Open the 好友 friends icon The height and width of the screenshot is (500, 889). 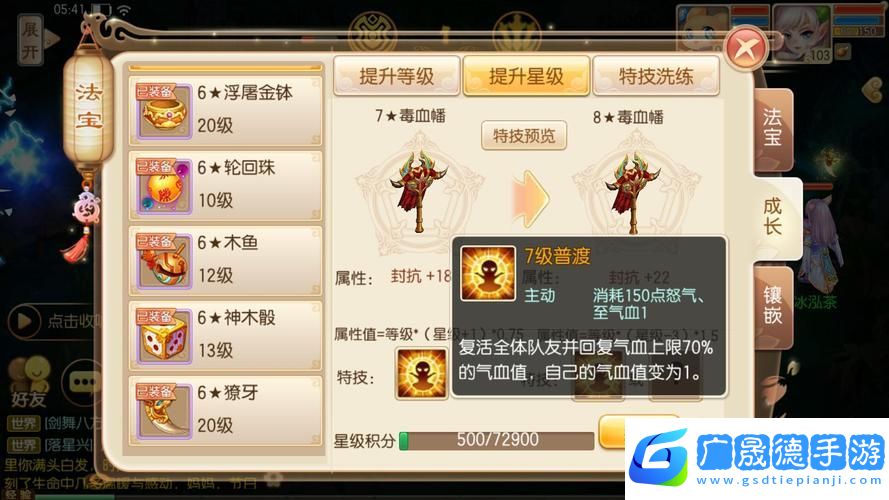29,382
